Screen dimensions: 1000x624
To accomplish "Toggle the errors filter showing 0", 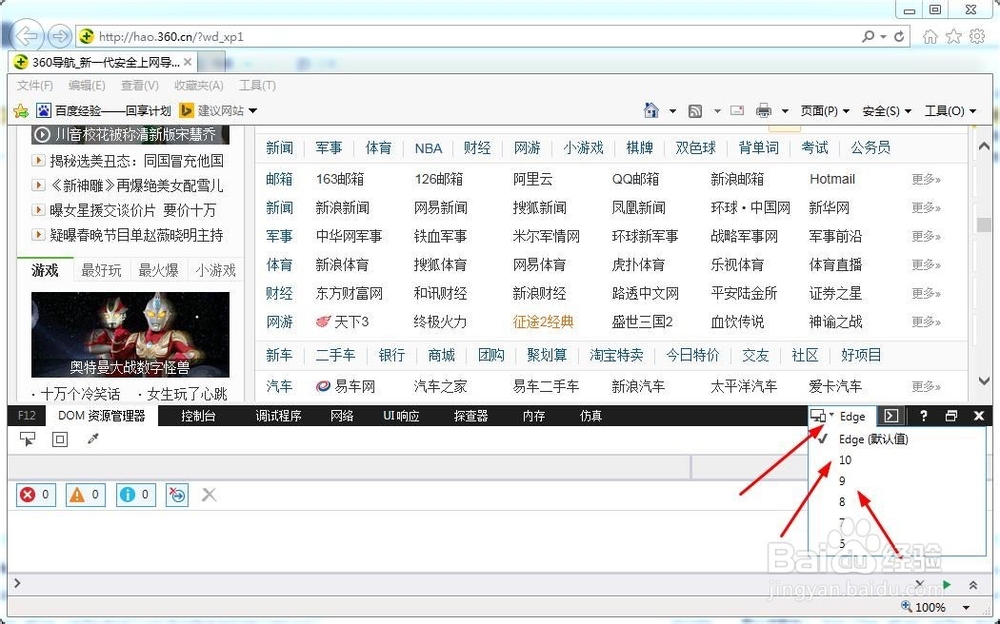I will point(36,494).
